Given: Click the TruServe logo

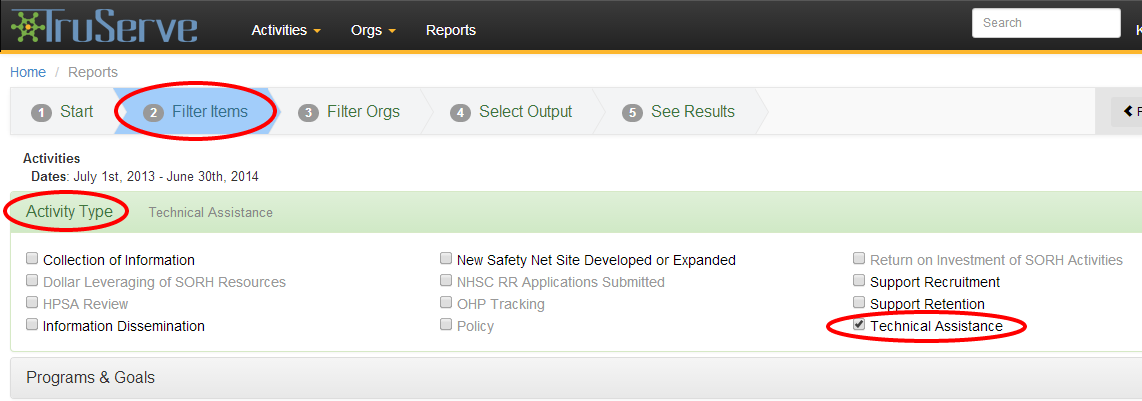Looking at the screenshot, I should click(103, 26).
